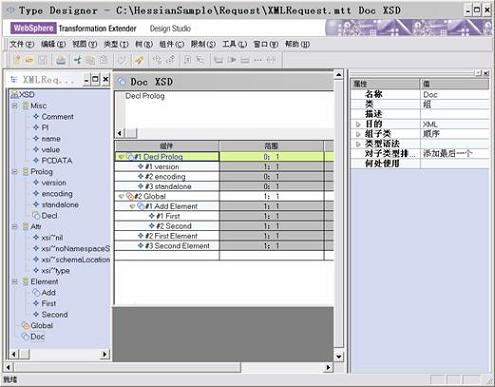Click the tree panel's right scroll arrow
Image resolution: width=495 pixels, height=387 pixels.
(105, 354)
